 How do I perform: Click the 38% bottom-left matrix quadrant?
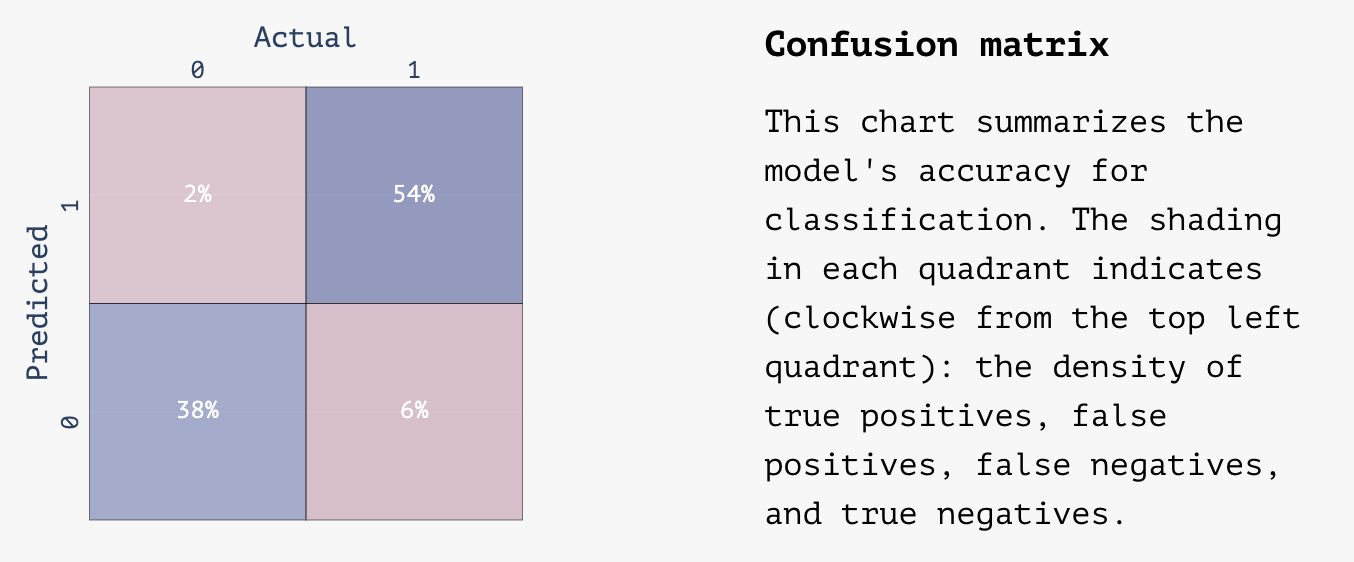[x=197, y=411]
